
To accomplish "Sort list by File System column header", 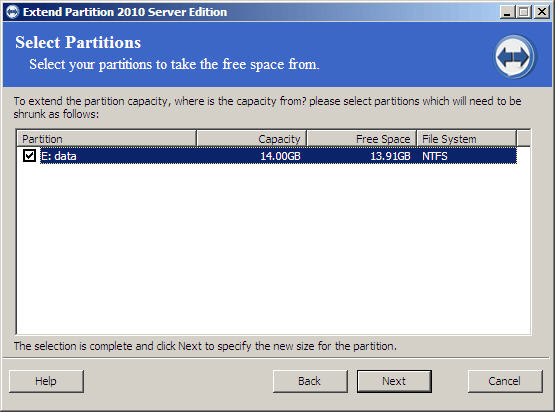I will point(467,138).
